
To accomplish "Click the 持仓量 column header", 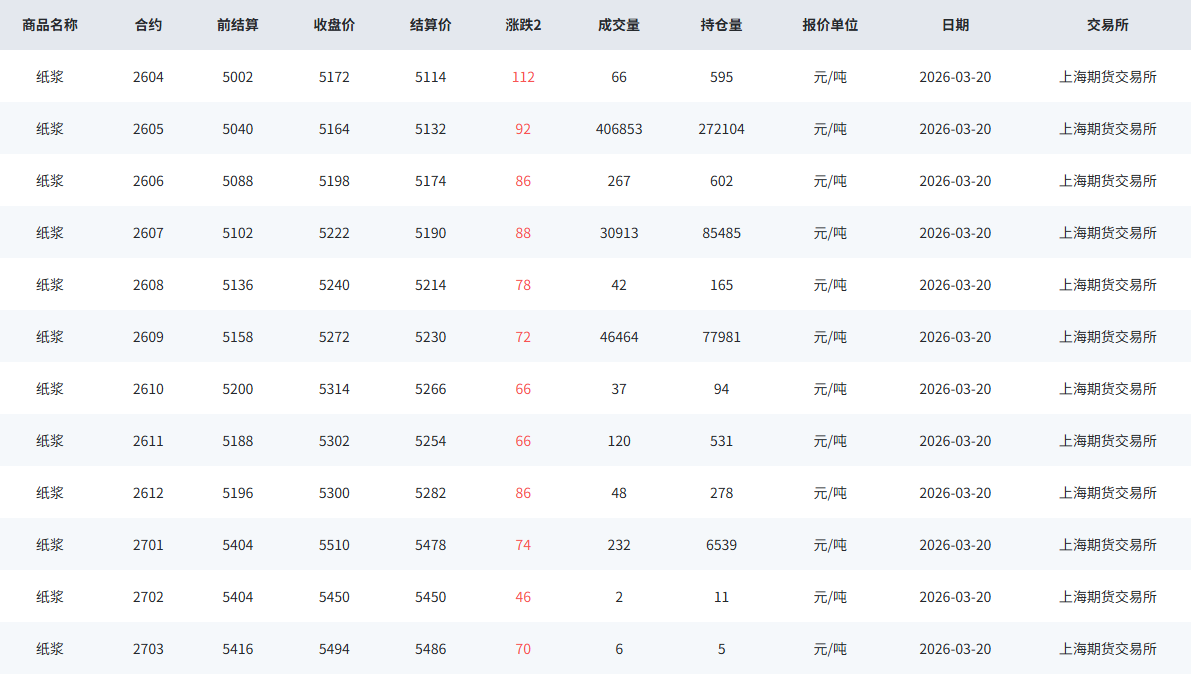I will coord(721,25).
